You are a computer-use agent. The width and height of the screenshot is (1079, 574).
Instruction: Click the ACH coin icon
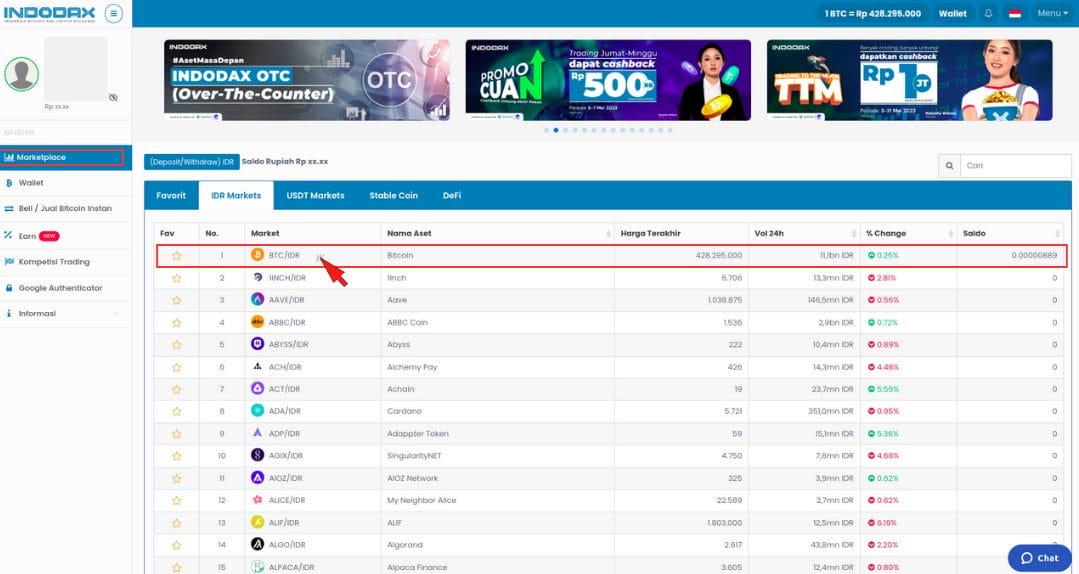[x=257, y=367]
